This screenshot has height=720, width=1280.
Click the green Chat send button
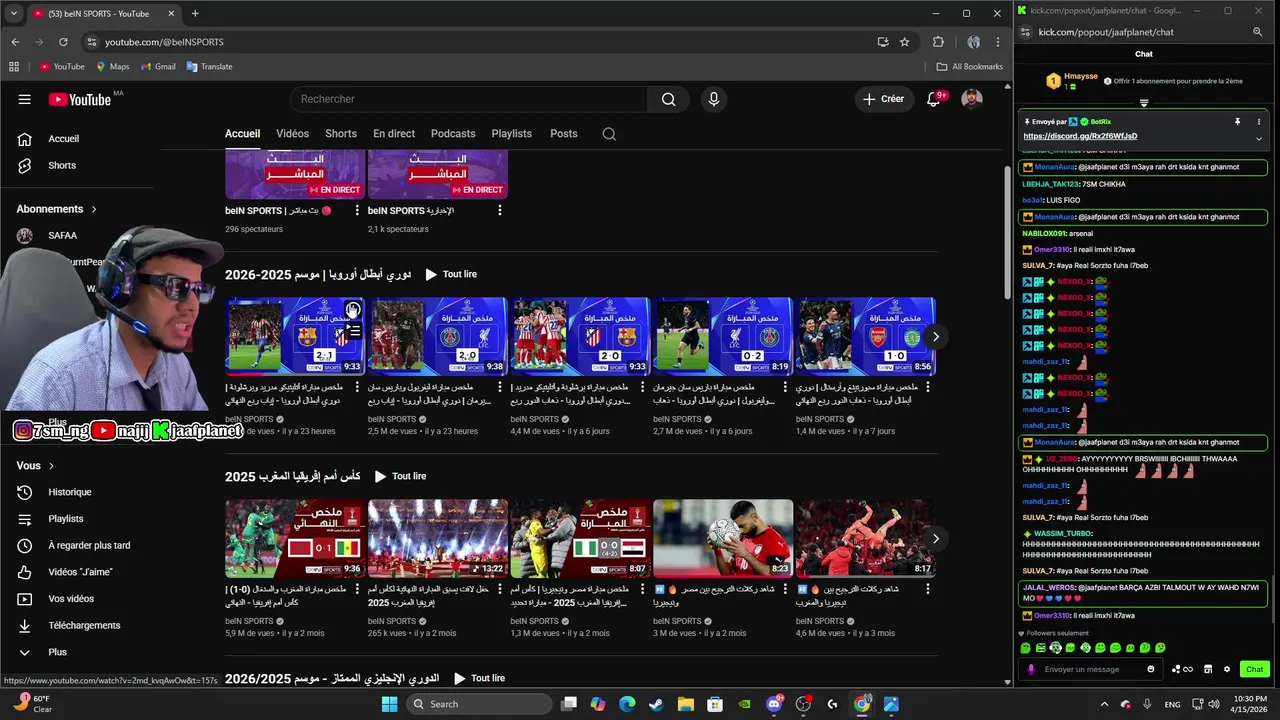coord(1254,669)
